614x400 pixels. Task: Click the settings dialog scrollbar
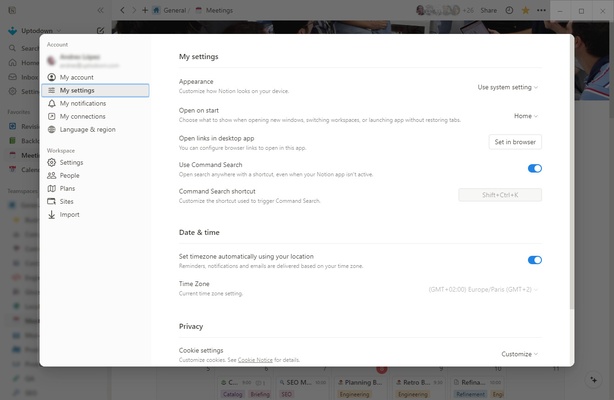click(571, 172)
